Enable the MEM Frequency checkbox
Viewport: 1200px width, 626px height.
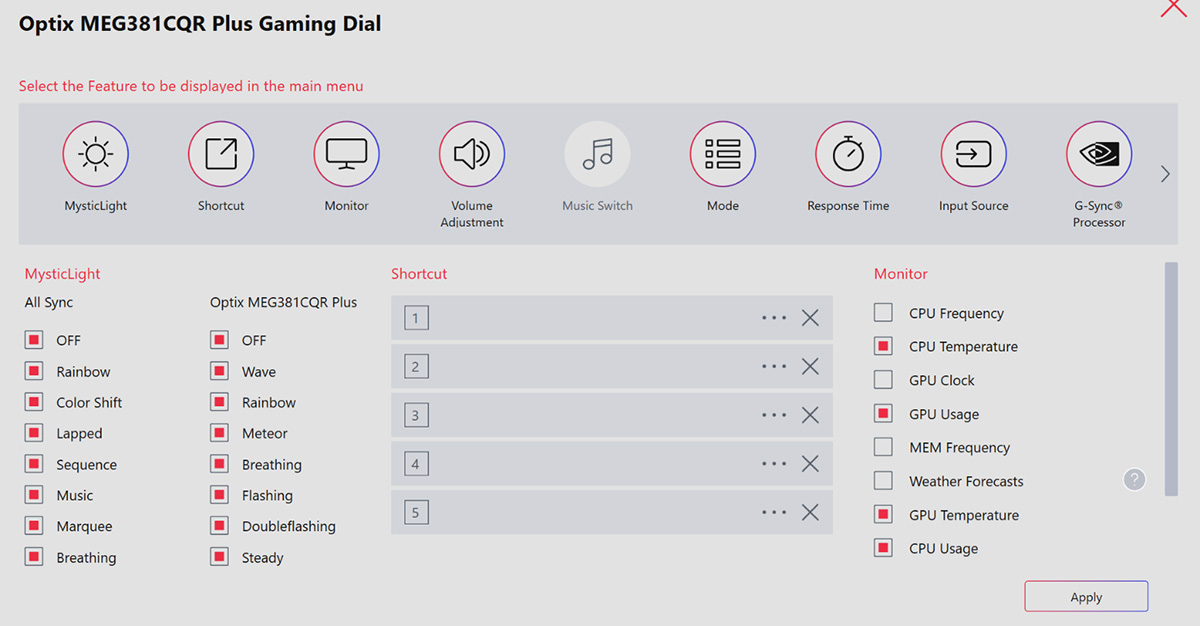pos(883,447)
